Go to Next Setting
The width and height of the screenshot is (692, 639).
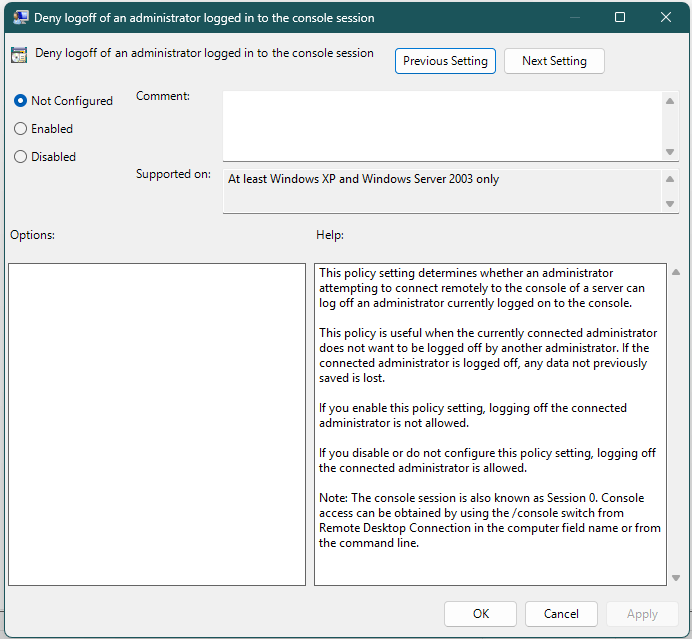point(554,61)
